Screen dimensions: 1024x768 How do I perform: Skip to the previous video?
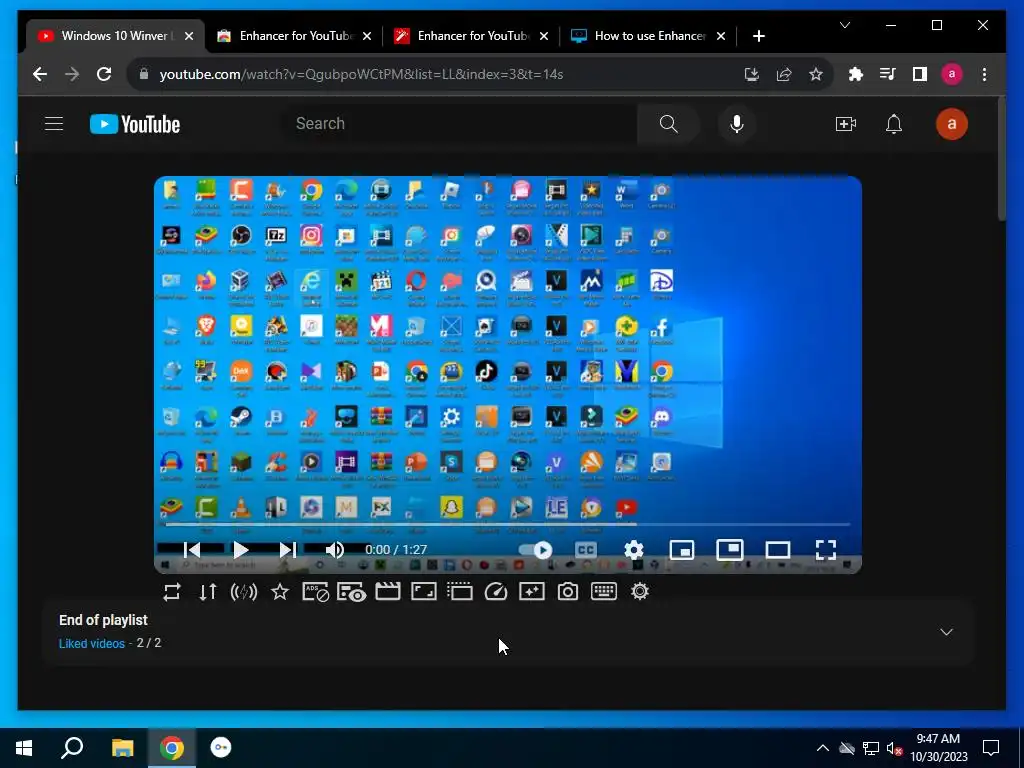192,550
